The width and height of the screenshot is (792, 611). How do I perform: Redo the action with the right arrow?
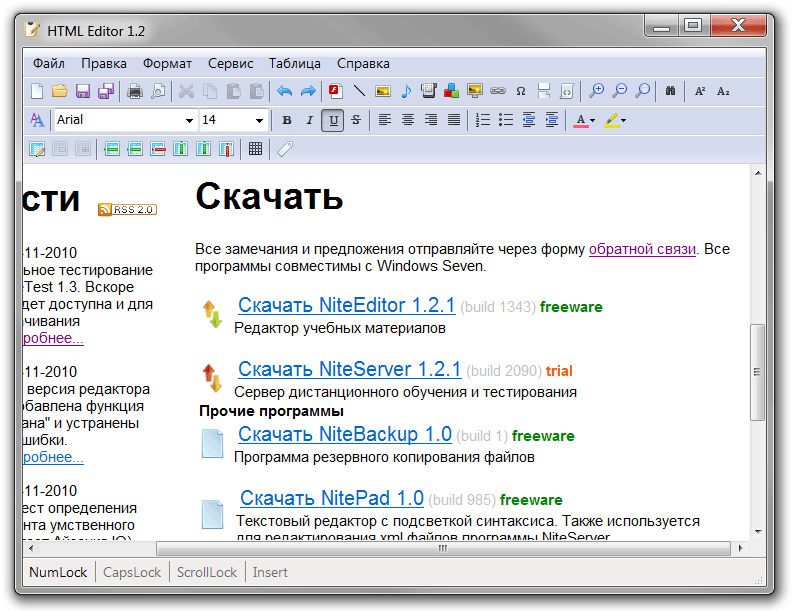[x=308, y=91]
